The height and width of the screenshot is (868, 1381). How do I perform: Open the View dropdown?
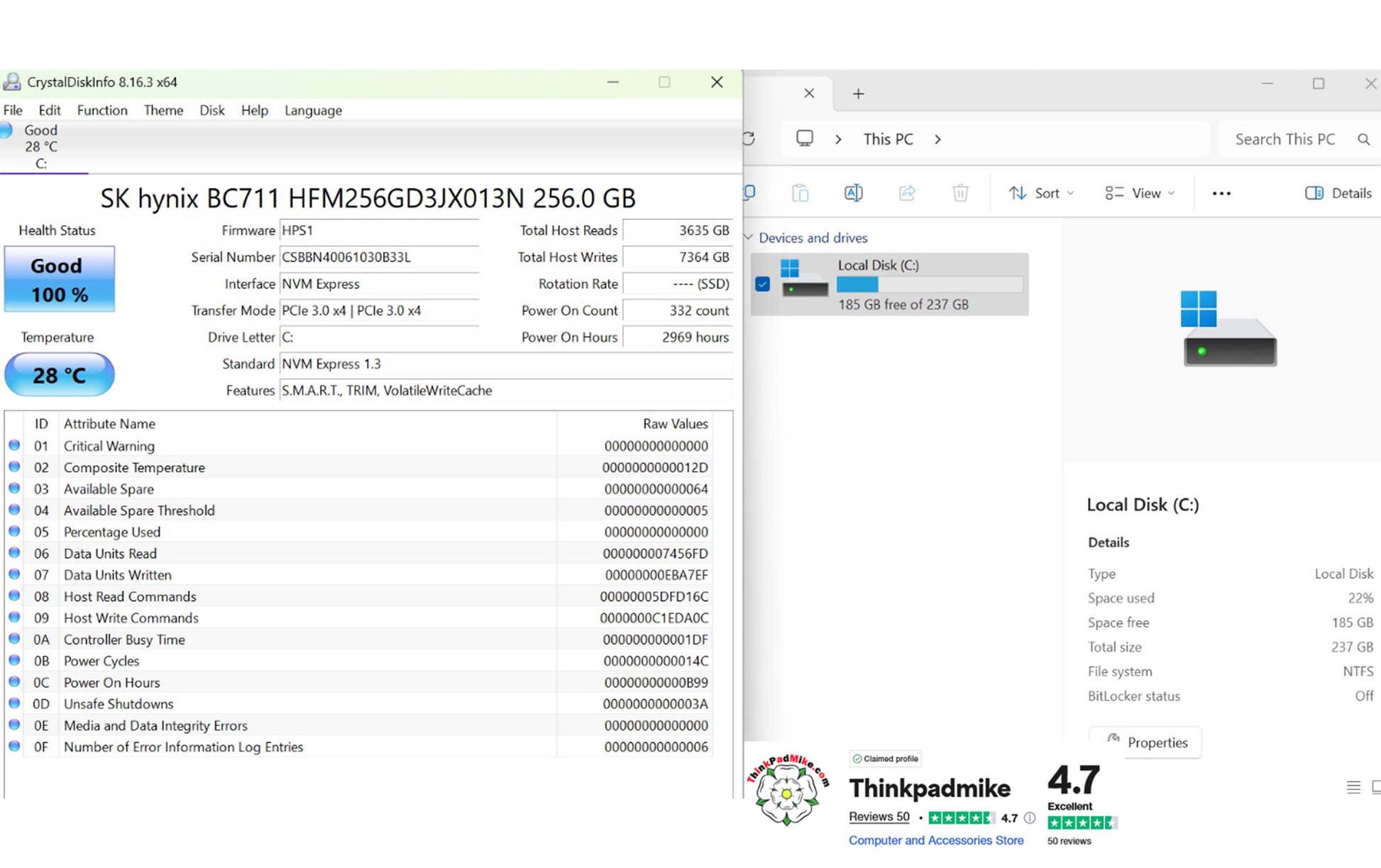[1140, 193]
